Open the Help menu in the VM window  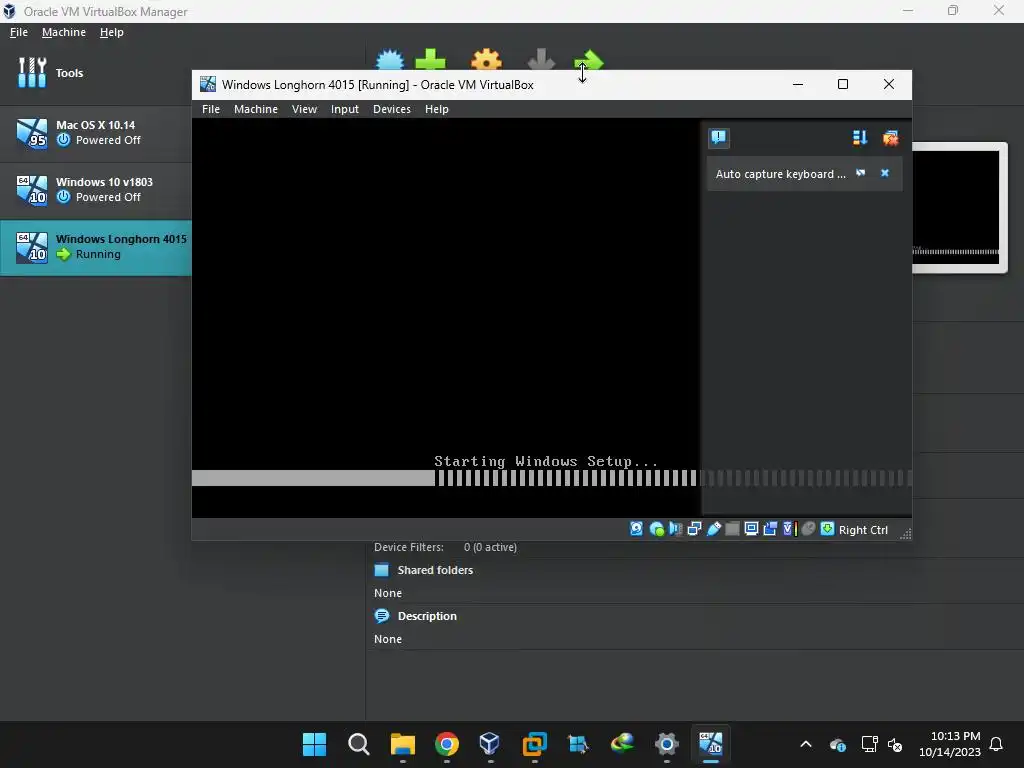437,109
